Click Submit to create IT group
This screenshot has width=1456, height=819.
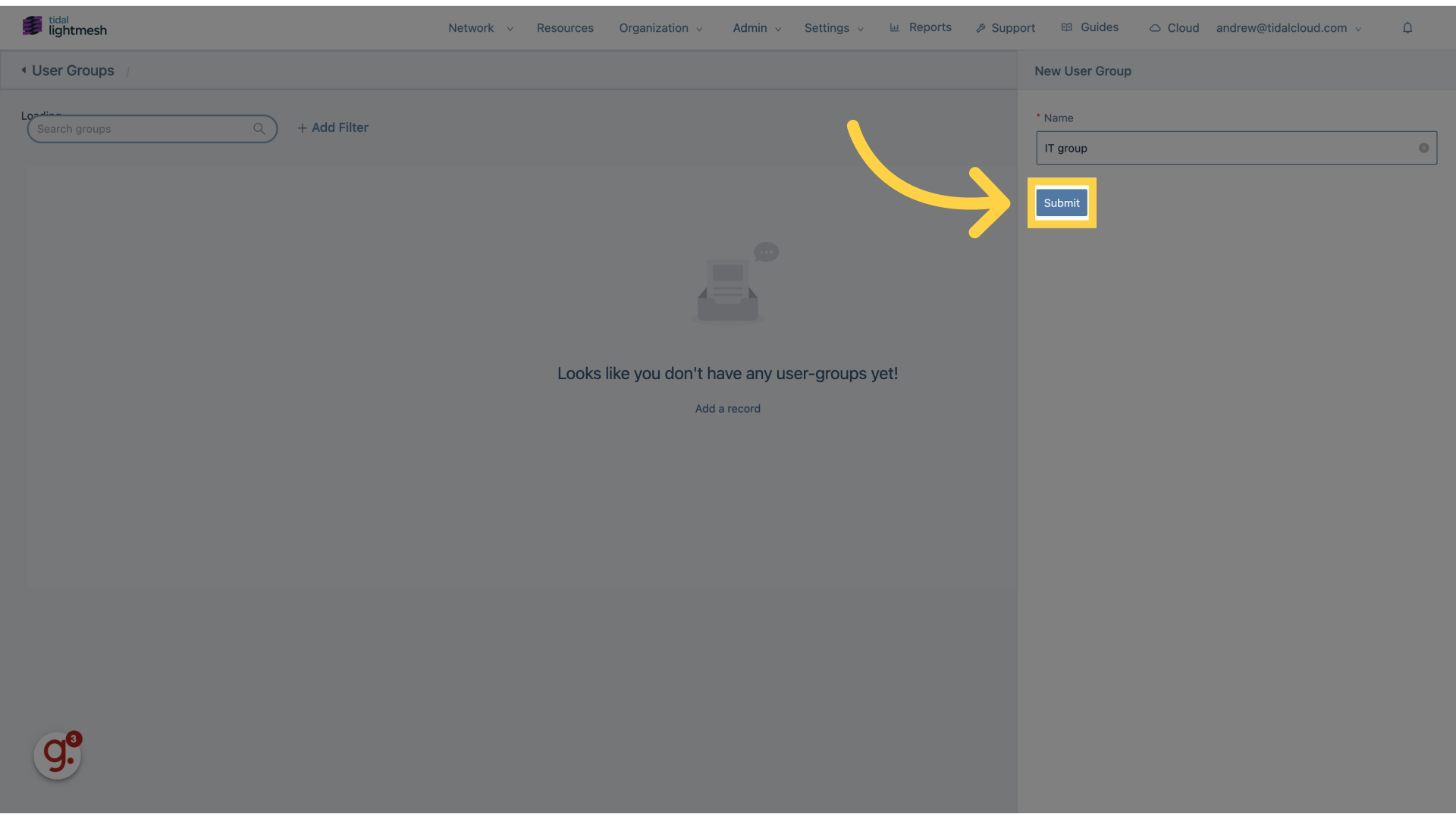pos(1062,202)
